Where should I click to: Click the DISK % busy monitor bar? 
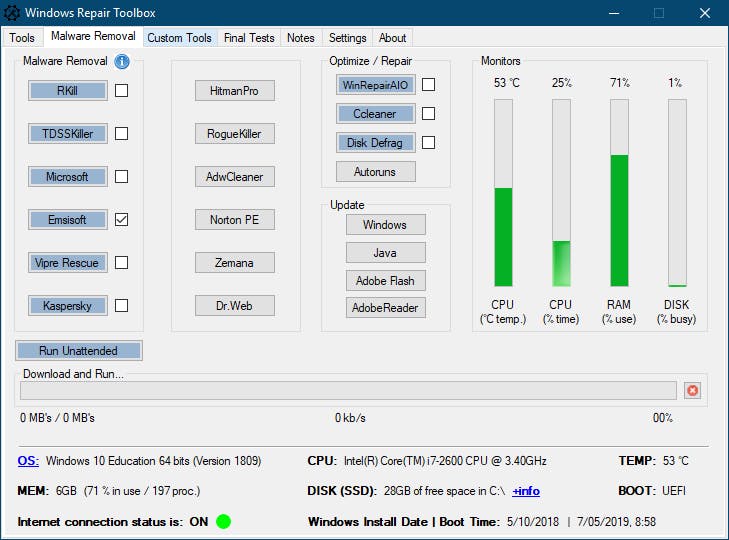click(x=677, y=193)
